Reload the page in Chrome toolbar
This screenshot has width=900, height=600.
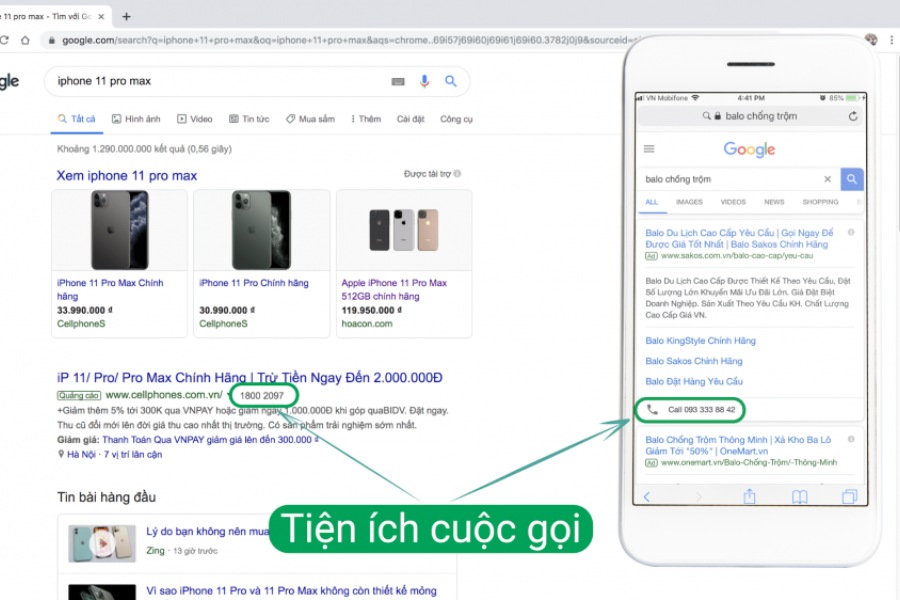(3, 40)
